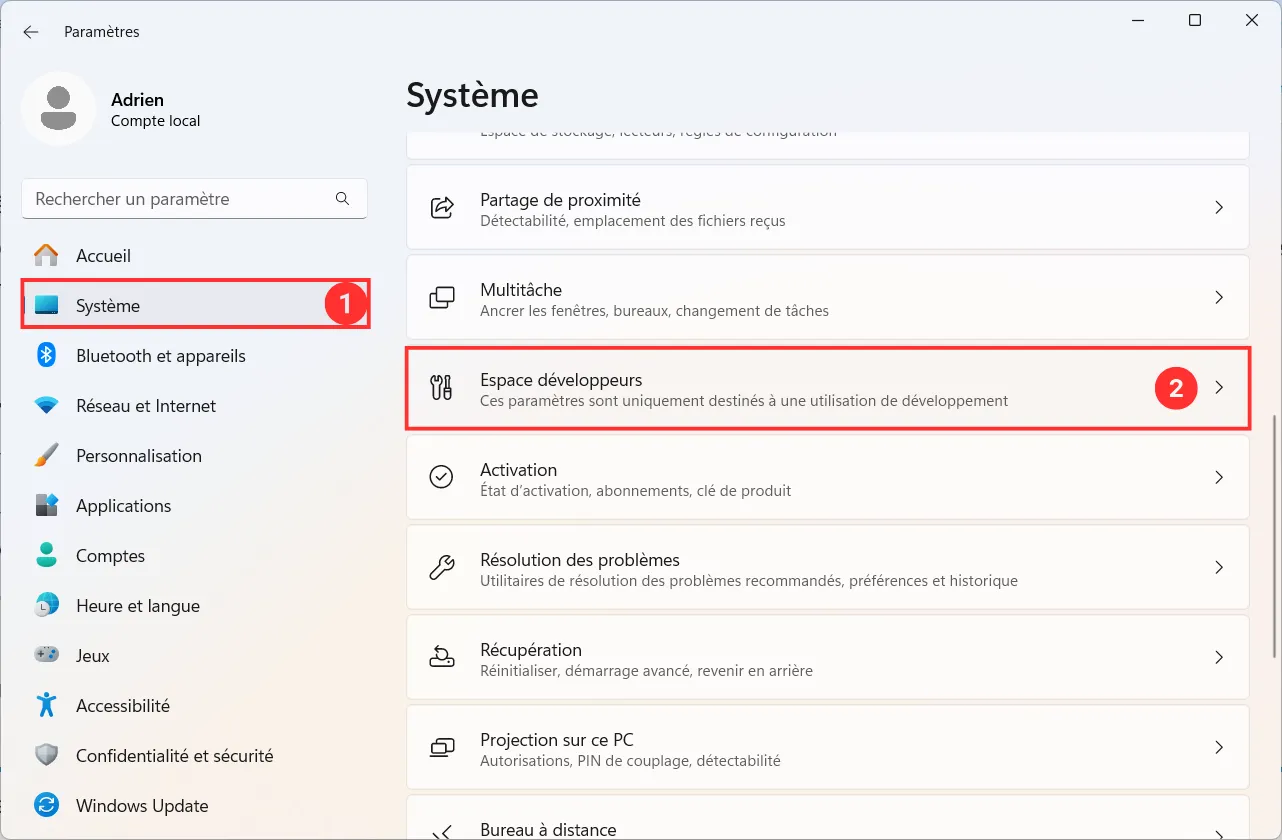Open Heure et langue settings

tap(194, 606)
